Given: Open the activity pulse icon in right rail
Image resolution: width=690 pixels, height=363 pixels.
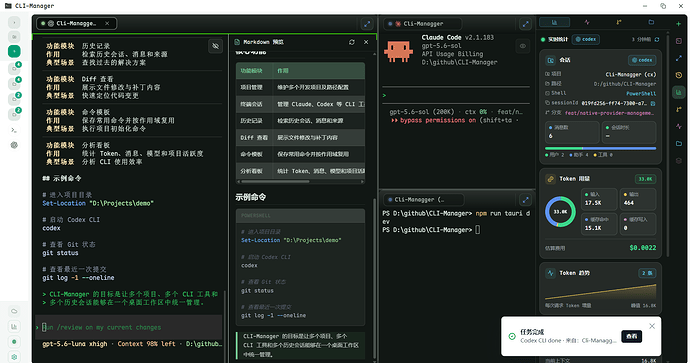Looking at the screenshot, I should point(679,126).
